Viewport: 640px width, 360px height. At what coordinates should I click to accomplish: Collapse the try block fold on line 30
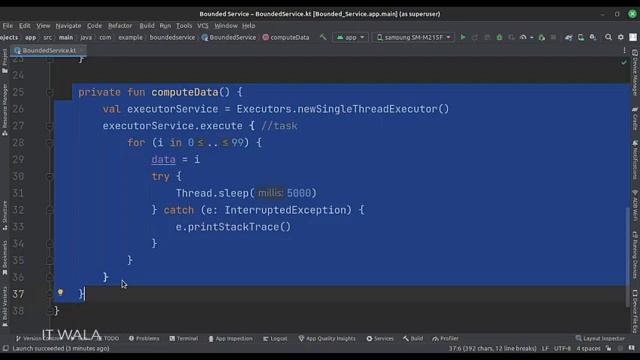point(50,176)
